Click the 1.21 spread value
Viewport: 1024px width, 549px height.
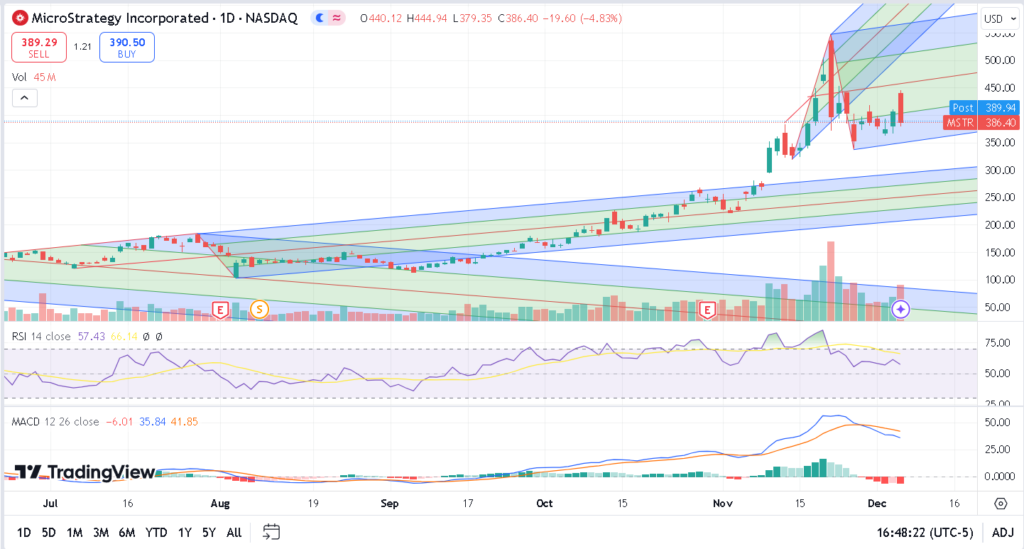[x=82, y=47]
